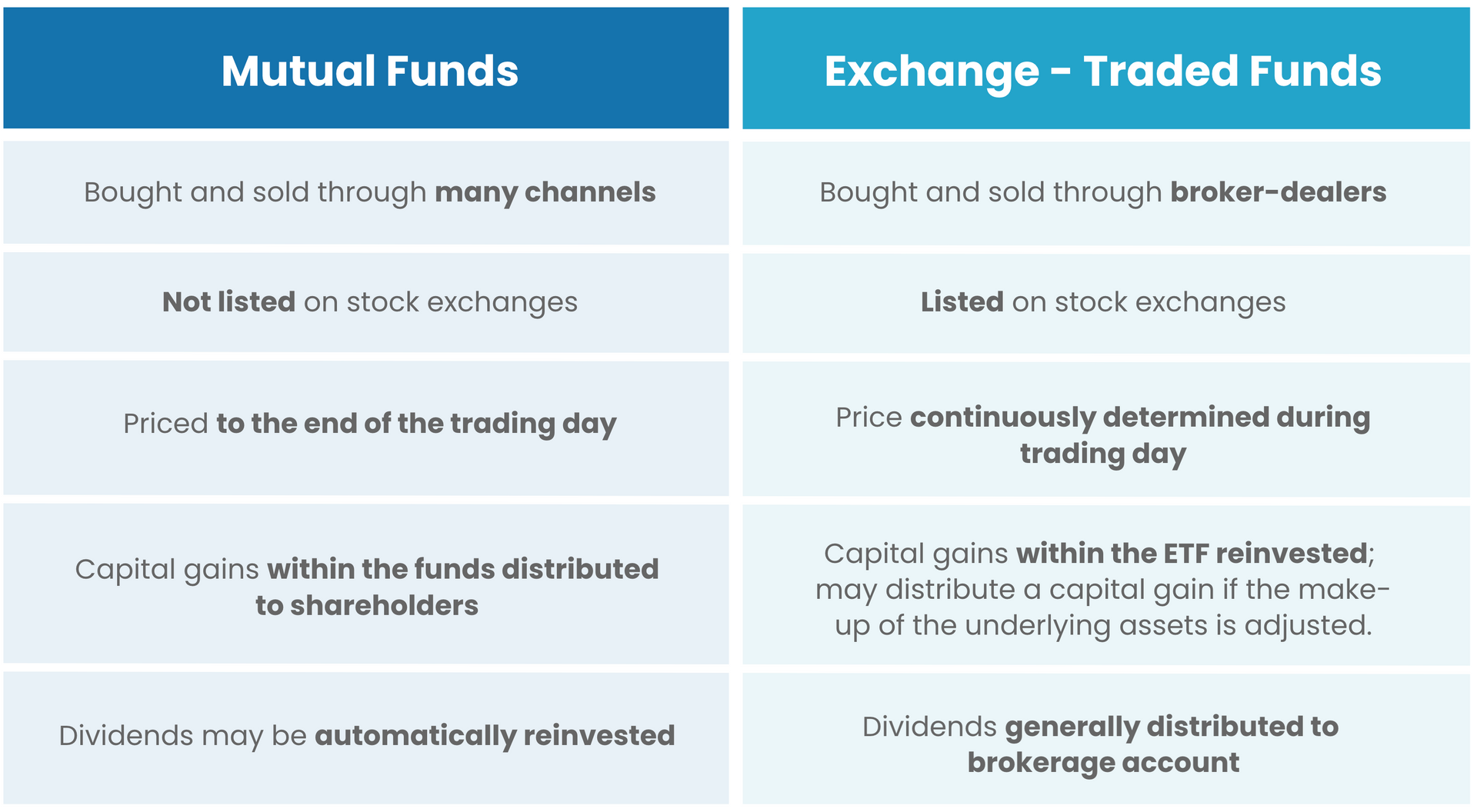Click the text 'underlying assets is adjusted'
The height and width of the screenshot is (812, 1477).
[1169, 626]
